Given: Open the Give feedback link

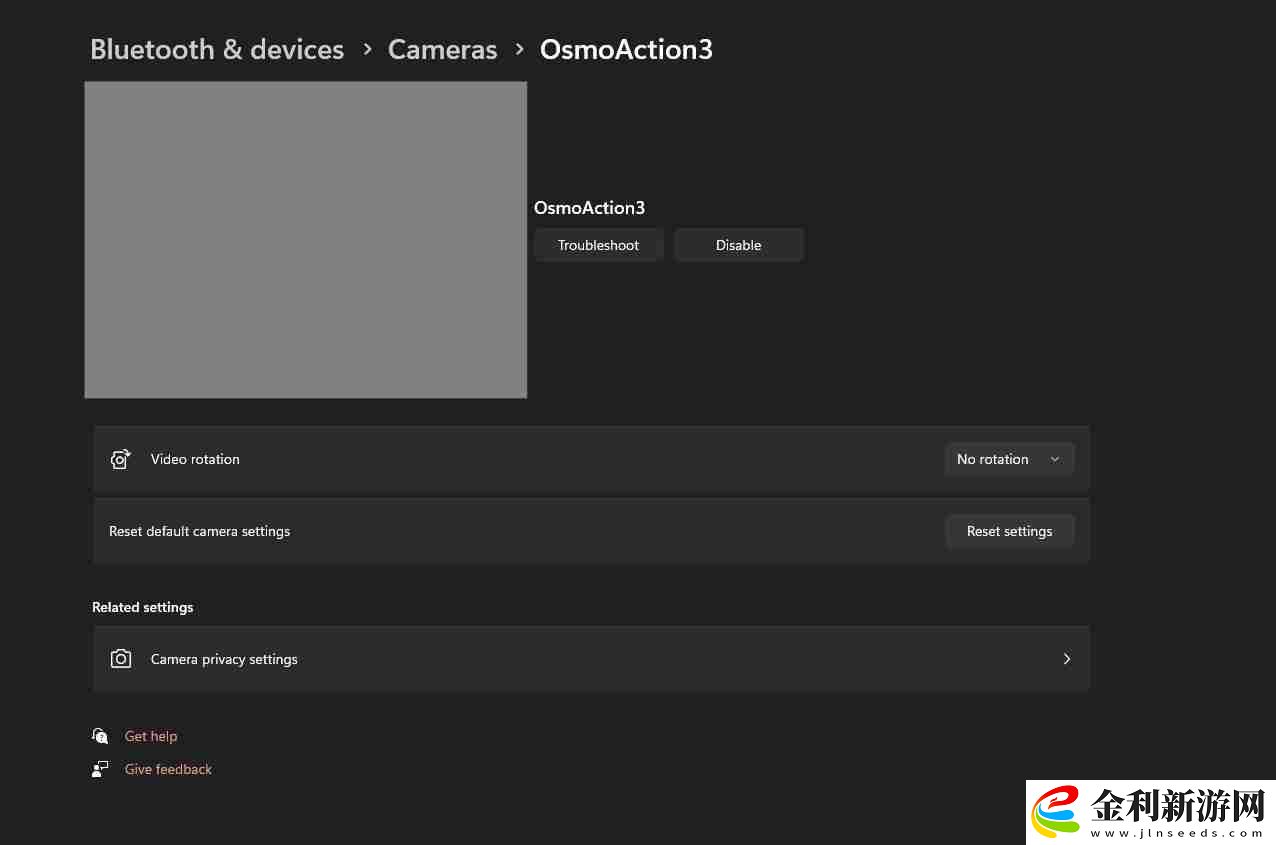Looking at the screenshot, I should point(168,769).
